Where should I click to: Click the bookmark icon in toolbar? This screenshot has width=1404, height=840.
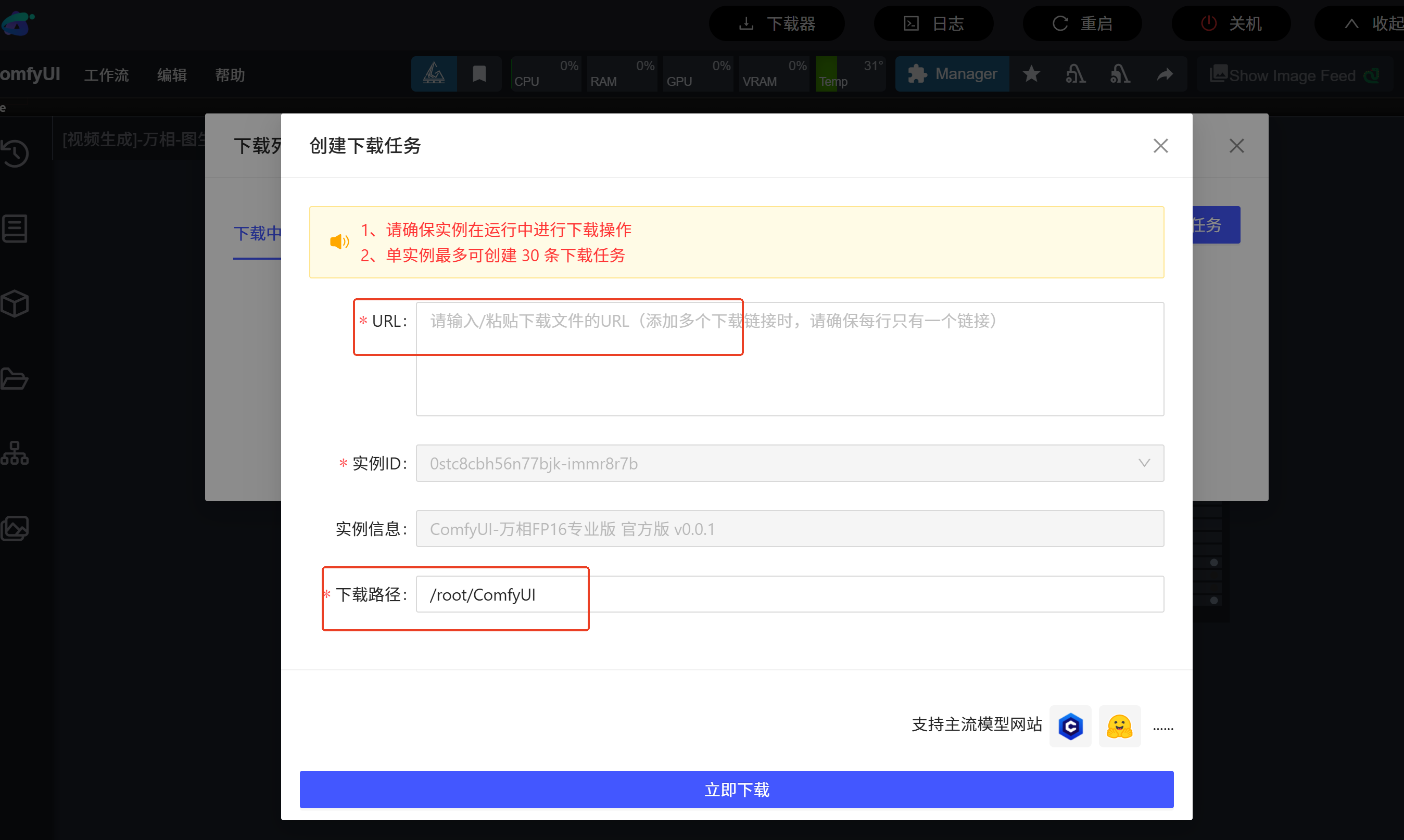tap(479, 74)
